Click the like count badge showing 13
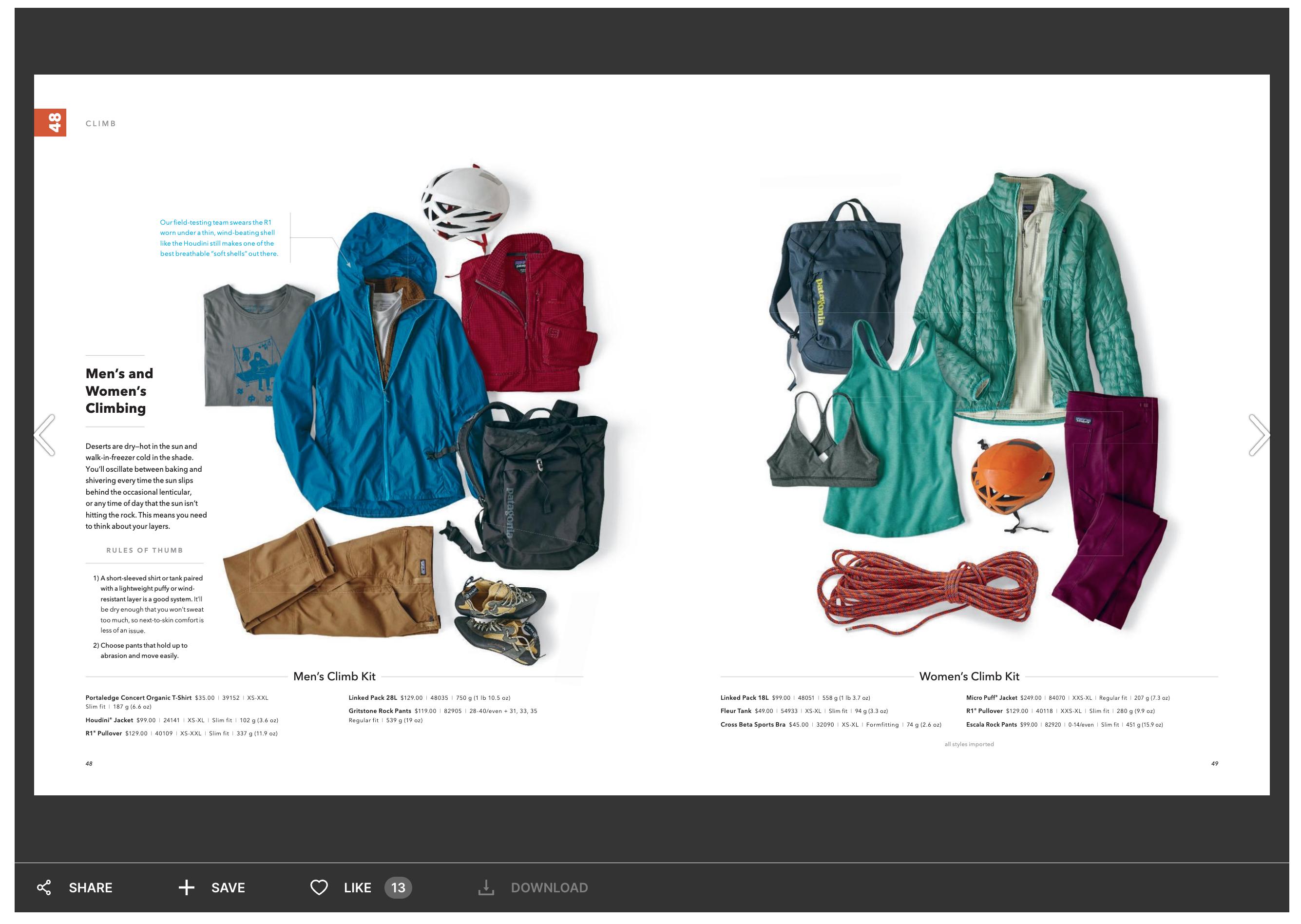The height and width of the screenshot is (924, 1301). click(x=398, y=887)
